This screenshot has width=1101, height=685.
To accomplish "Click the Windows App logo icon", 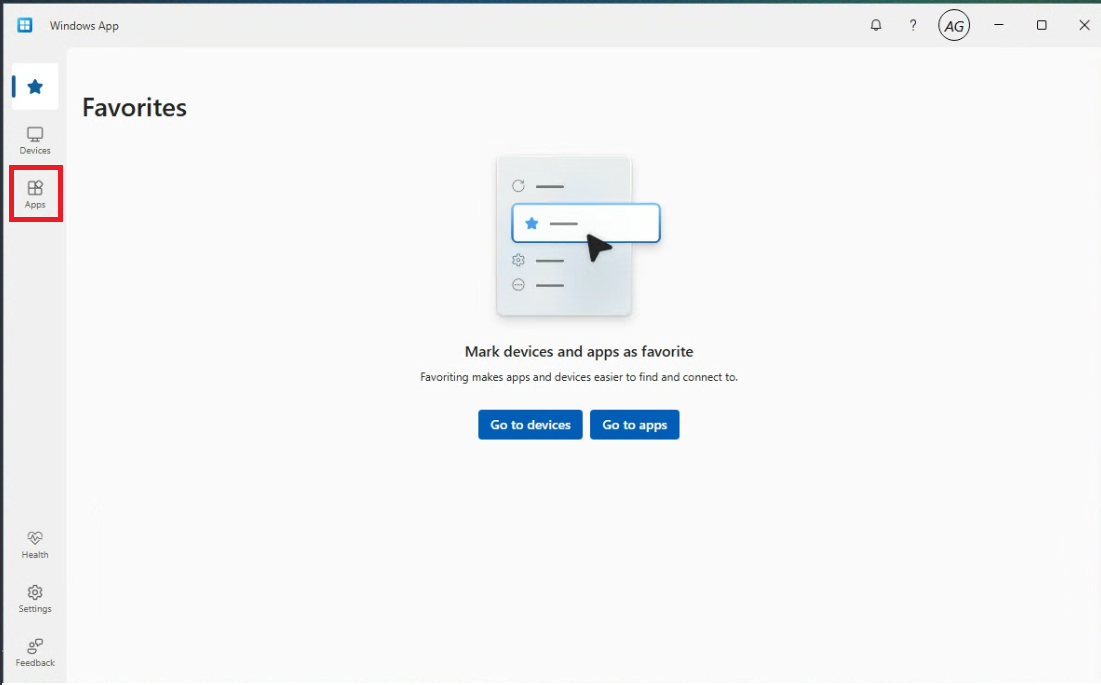I will pyautogui.click(x=25, y=25).
